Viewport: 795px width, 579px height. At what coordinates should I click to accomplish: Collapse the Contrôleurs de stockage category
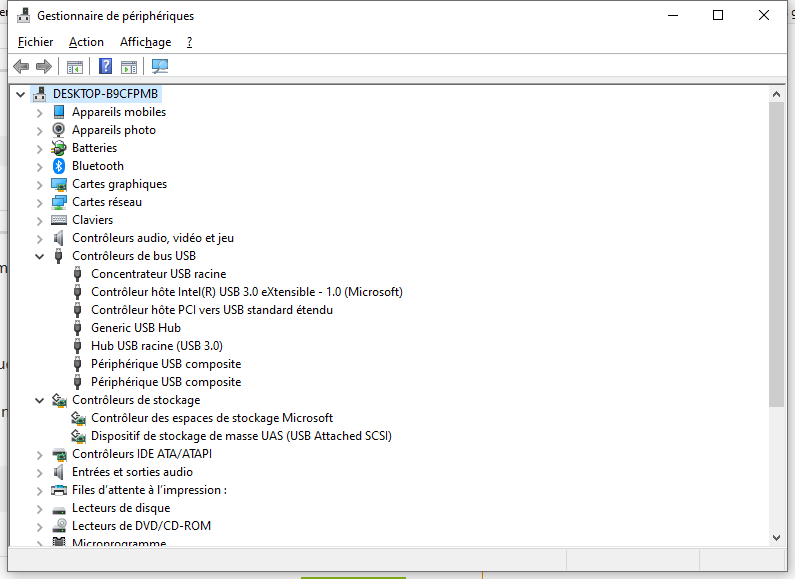point(40,401)
